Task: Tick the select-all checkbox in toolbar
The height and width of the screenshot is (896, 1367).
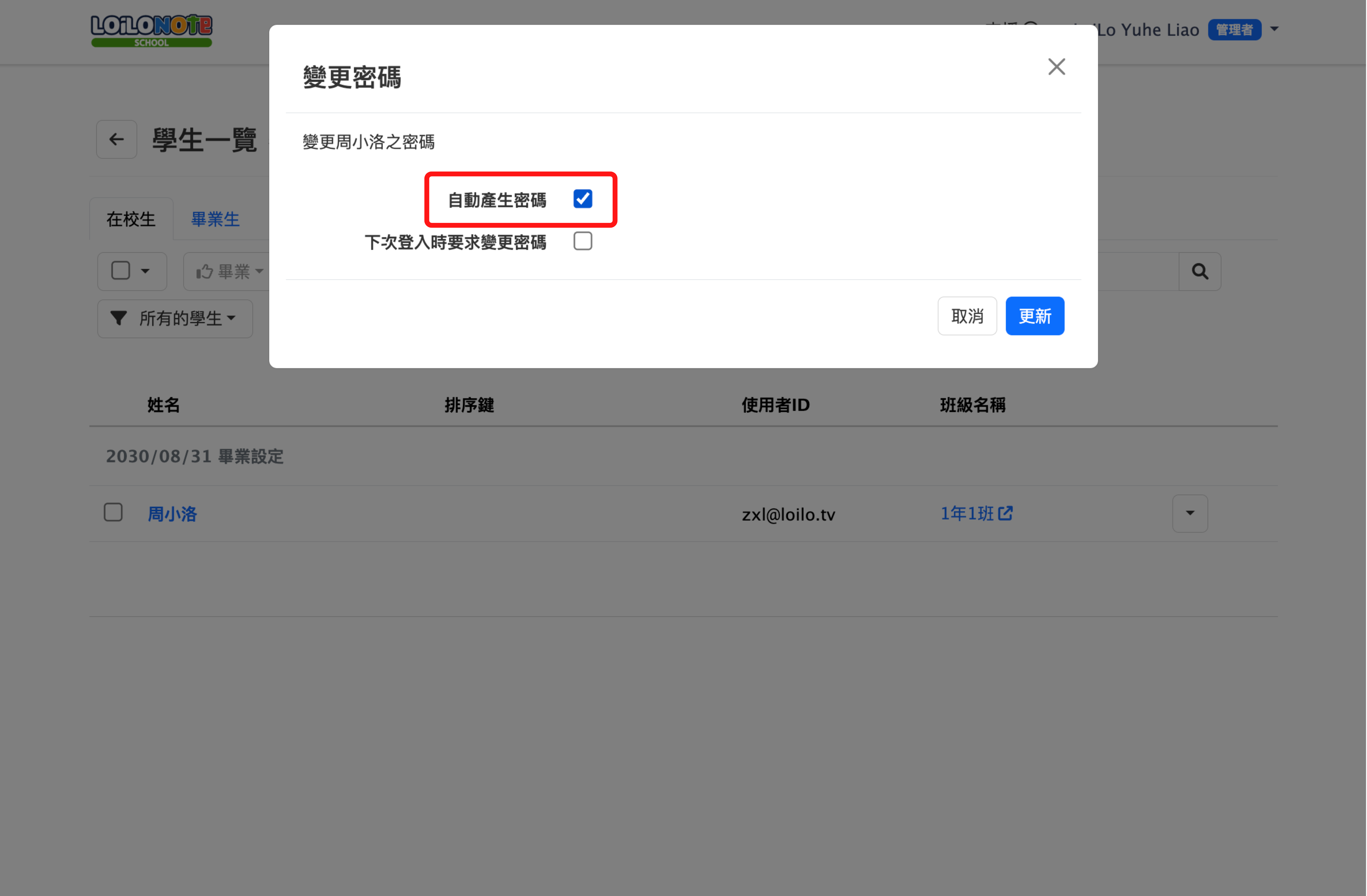Action: pos(121,271)
